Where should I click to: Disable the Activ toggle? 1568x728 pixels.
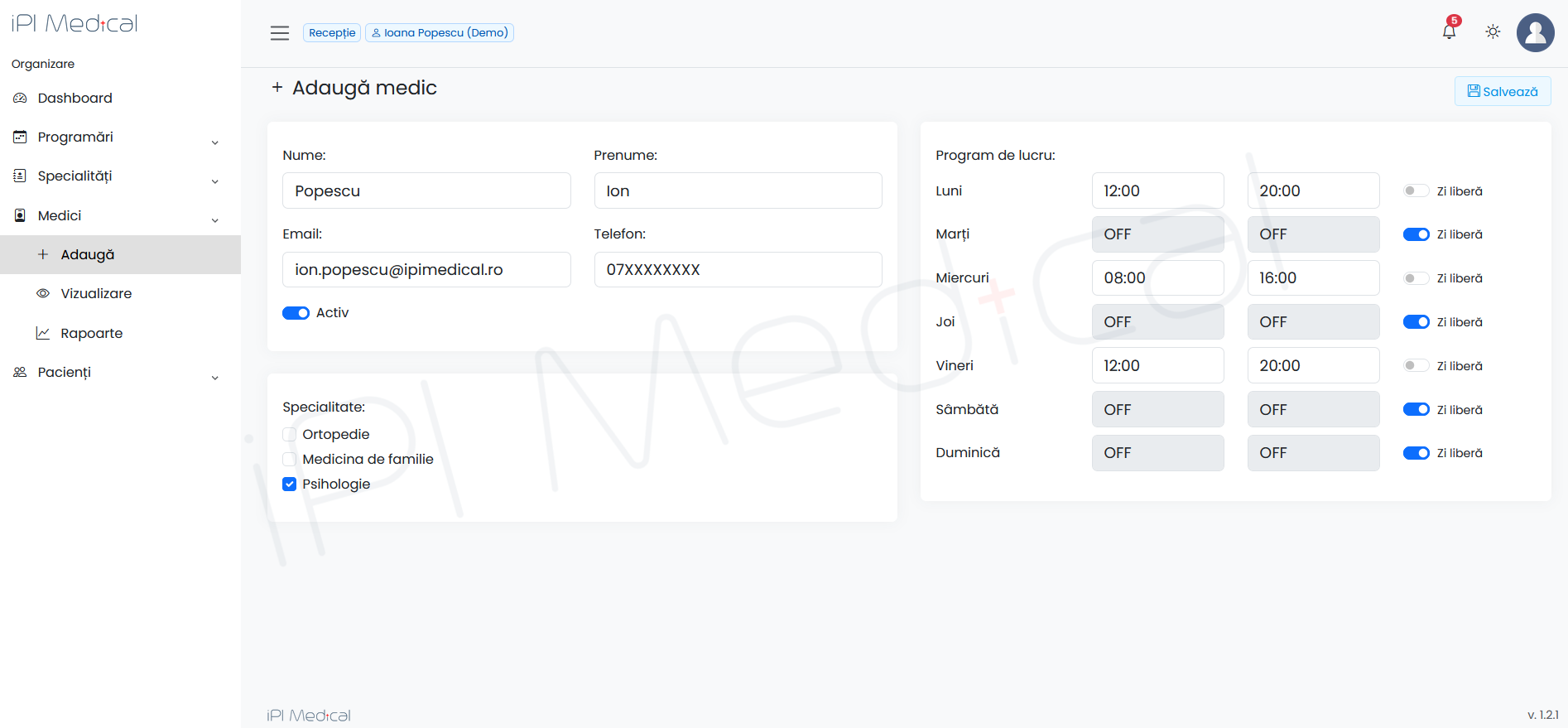(x=296, y=313)
